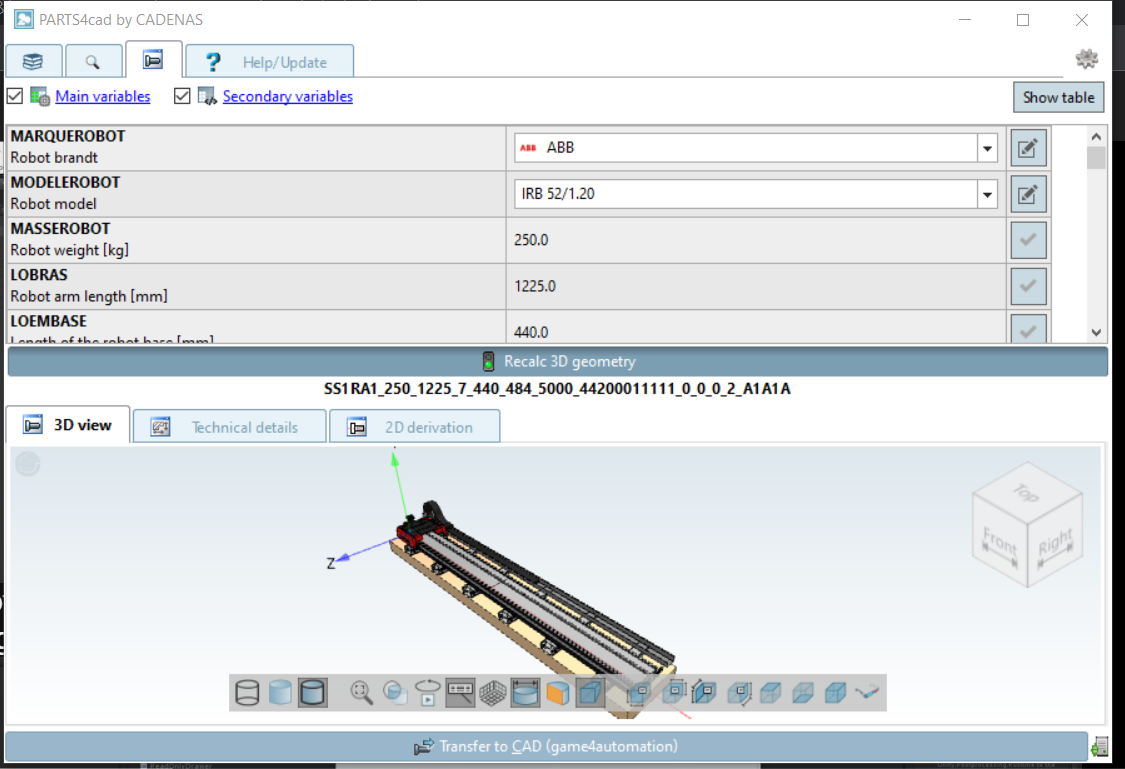Select the part view tab icon
The height and width of the screenshot is (769, 1125).
pos(153,60)
